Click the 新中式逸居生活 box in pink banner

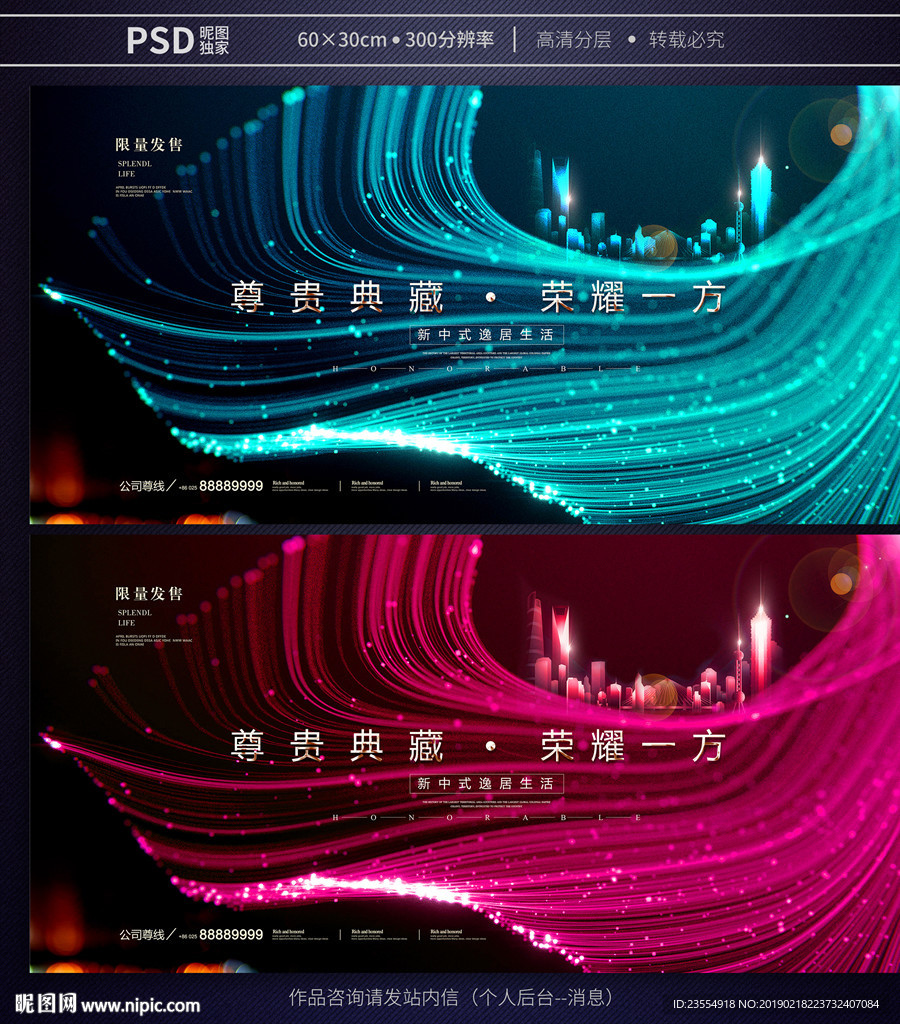pyautogui.click(x=486, y=784)
